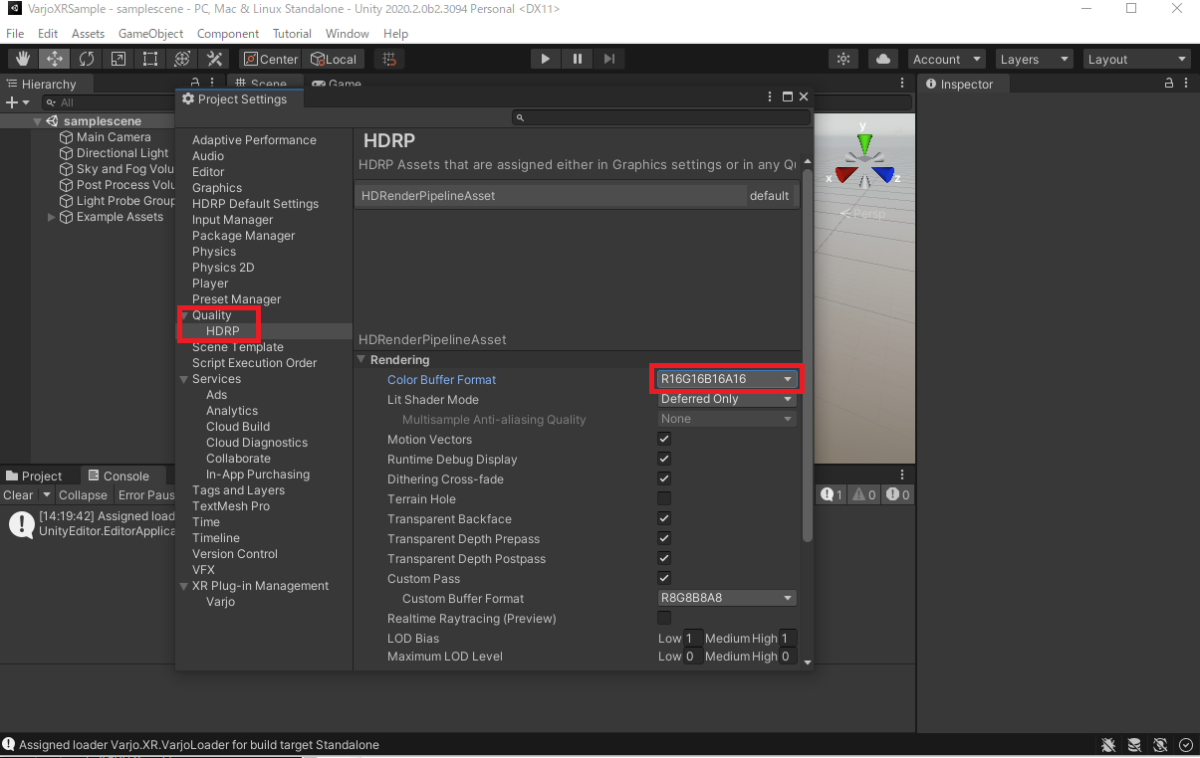Open the Color Buffer Format dropdown
This screenshot has width=1200, height=758.
(x=727, y=379)
